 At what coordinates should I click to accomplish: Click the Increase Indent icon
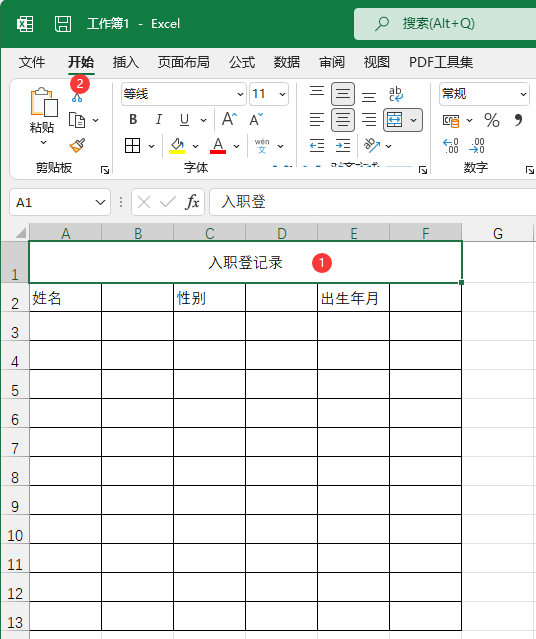[x=343, y=145]
